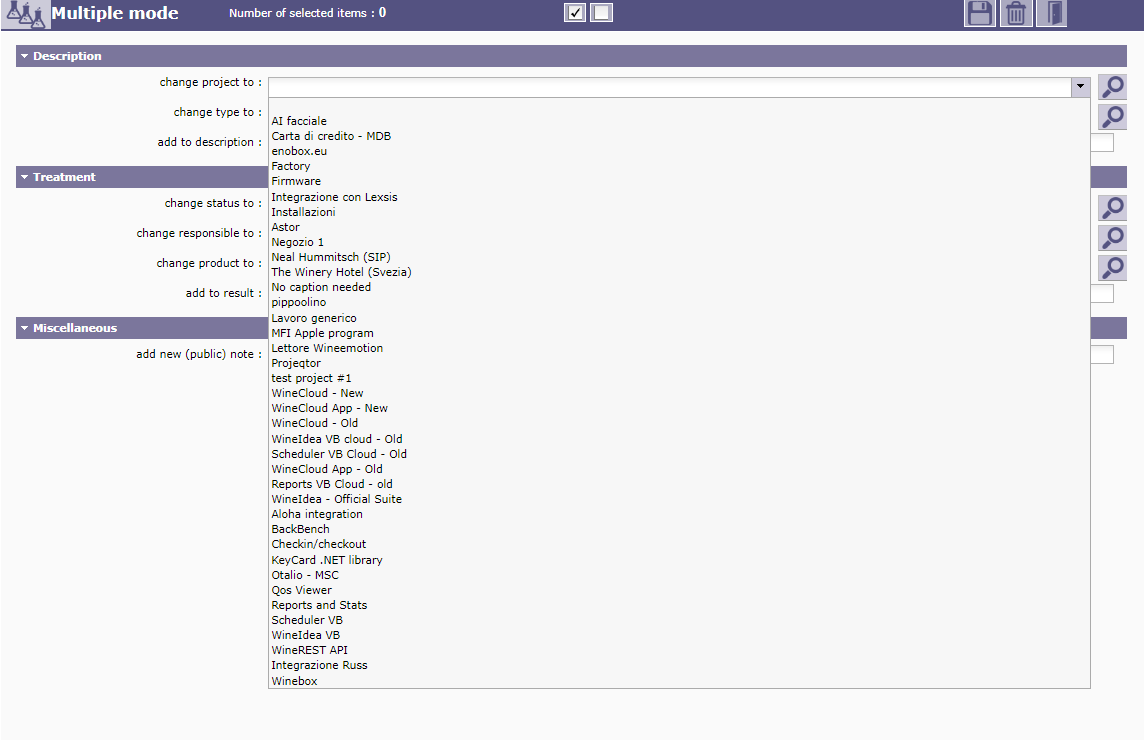Collapse the Description section
This screenshot has width=1144, height=740.
(x=571, y=56)
